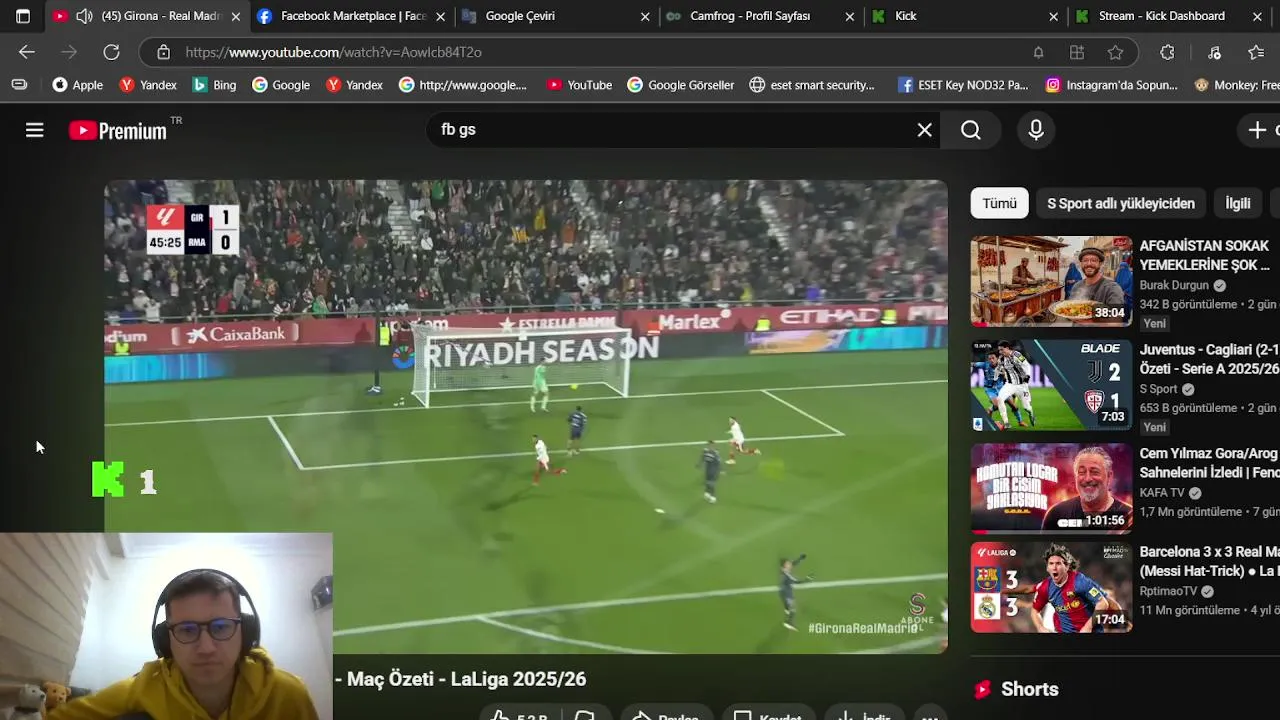Open the Yandex bookmark right after Apple
Image resolution: width=1280 pixels, height=720 pixels.
click(x=148, y=85)
